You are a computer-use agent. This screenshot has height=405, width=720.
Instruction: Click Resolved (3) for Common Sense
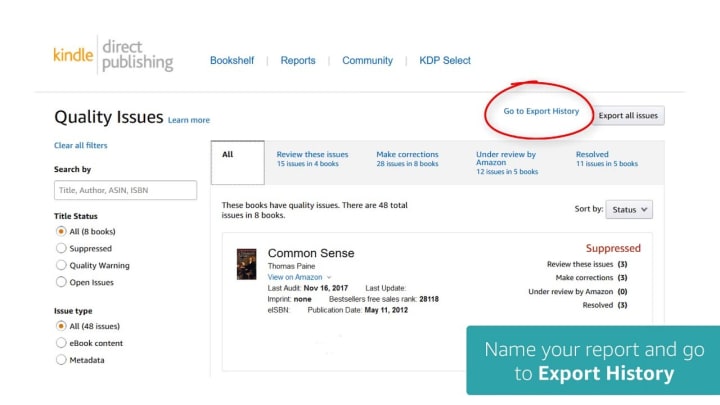605,305
